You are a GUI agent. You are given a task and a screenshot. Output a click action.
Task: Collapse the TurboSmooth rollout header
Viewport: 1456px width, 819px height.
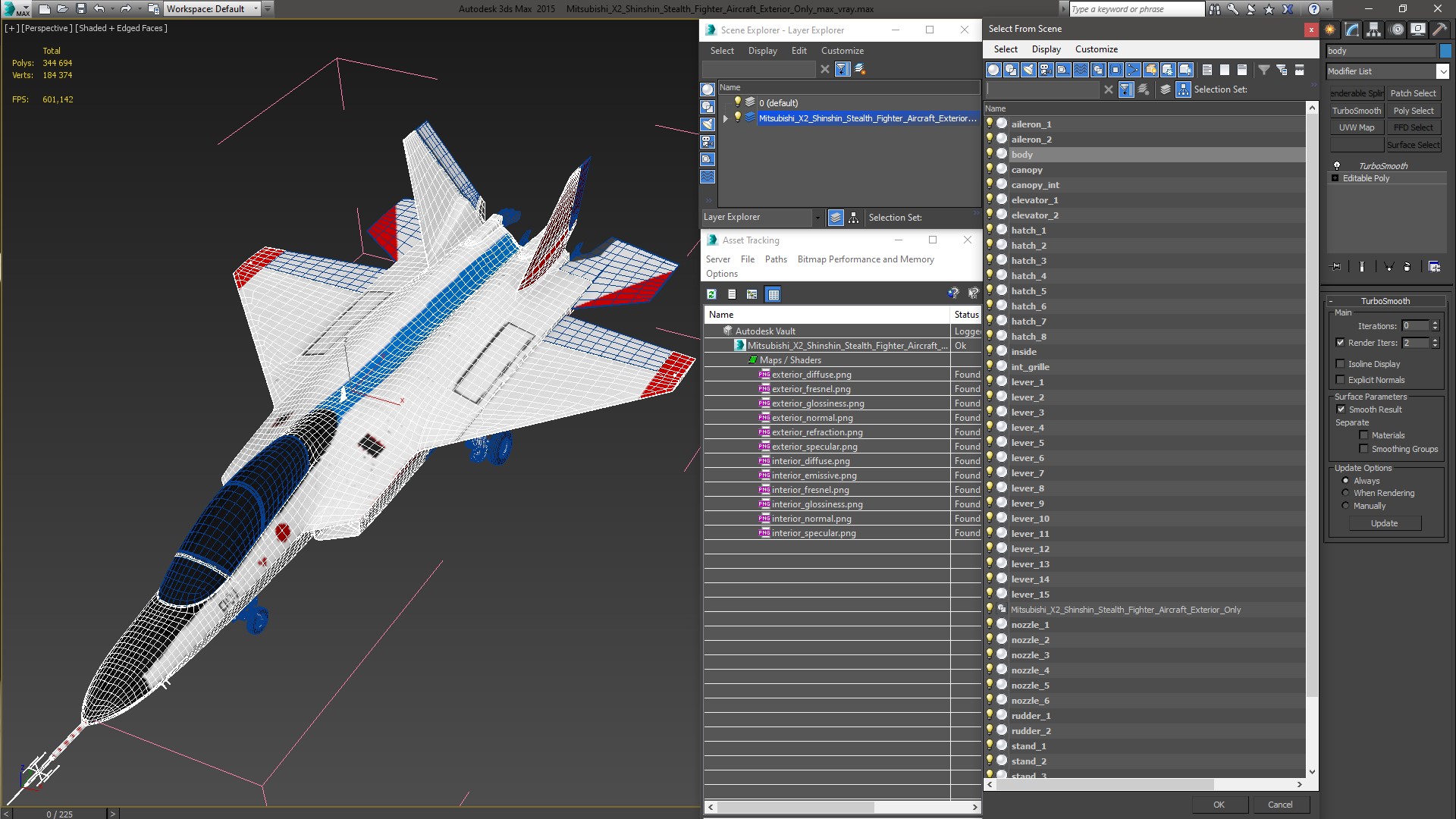tap(1385, 301)
